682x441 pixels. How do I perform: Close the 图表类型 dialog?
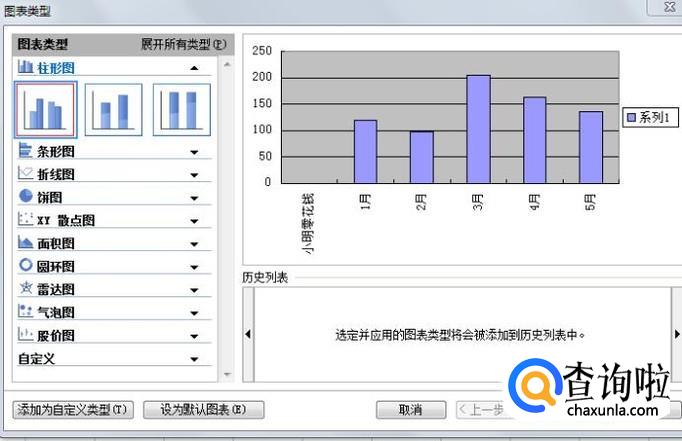click(669, 7)
